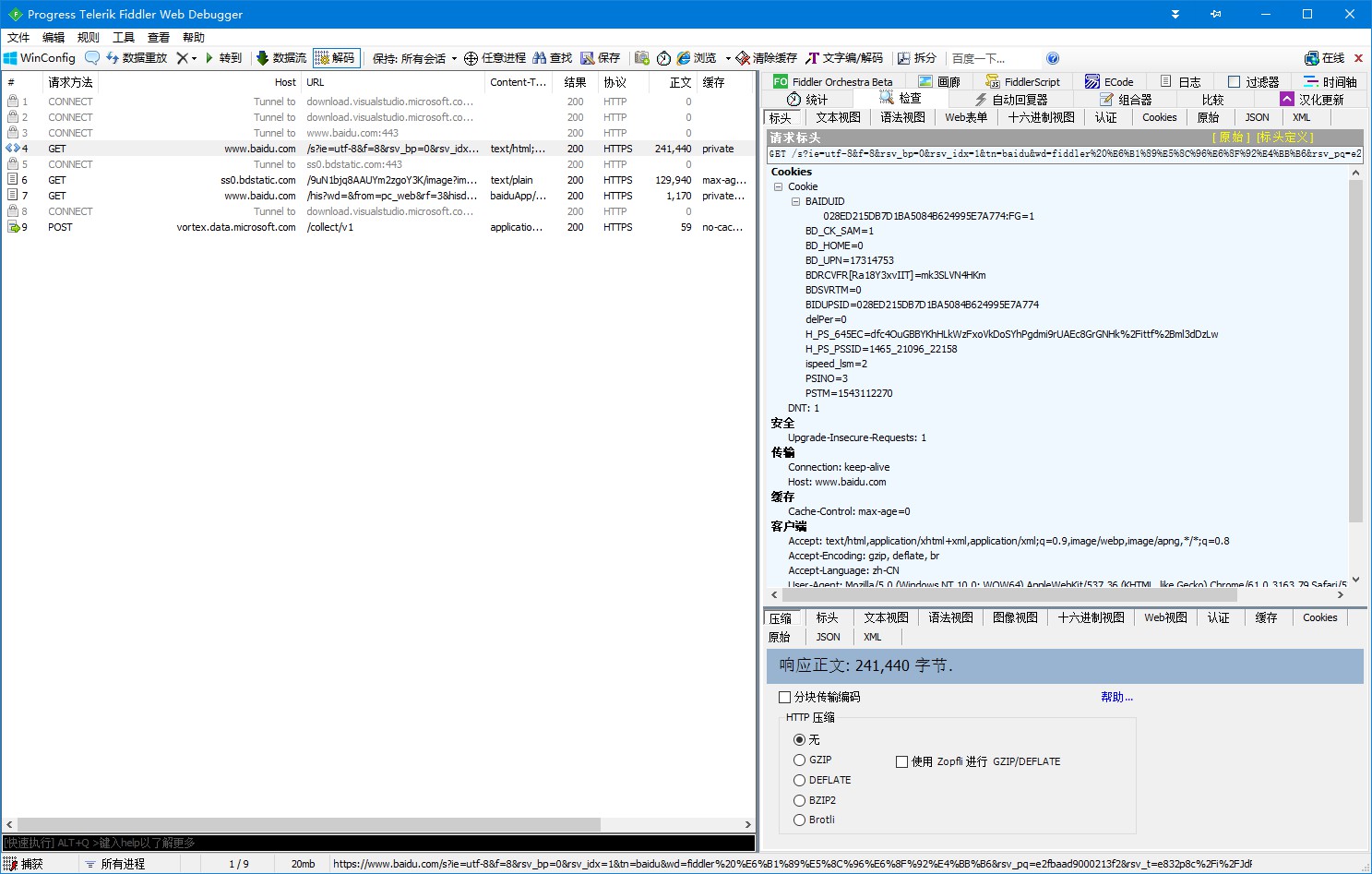Open the 浏览 browse dropdown arrow
The image size is (1372, 874).
point(728,58)
